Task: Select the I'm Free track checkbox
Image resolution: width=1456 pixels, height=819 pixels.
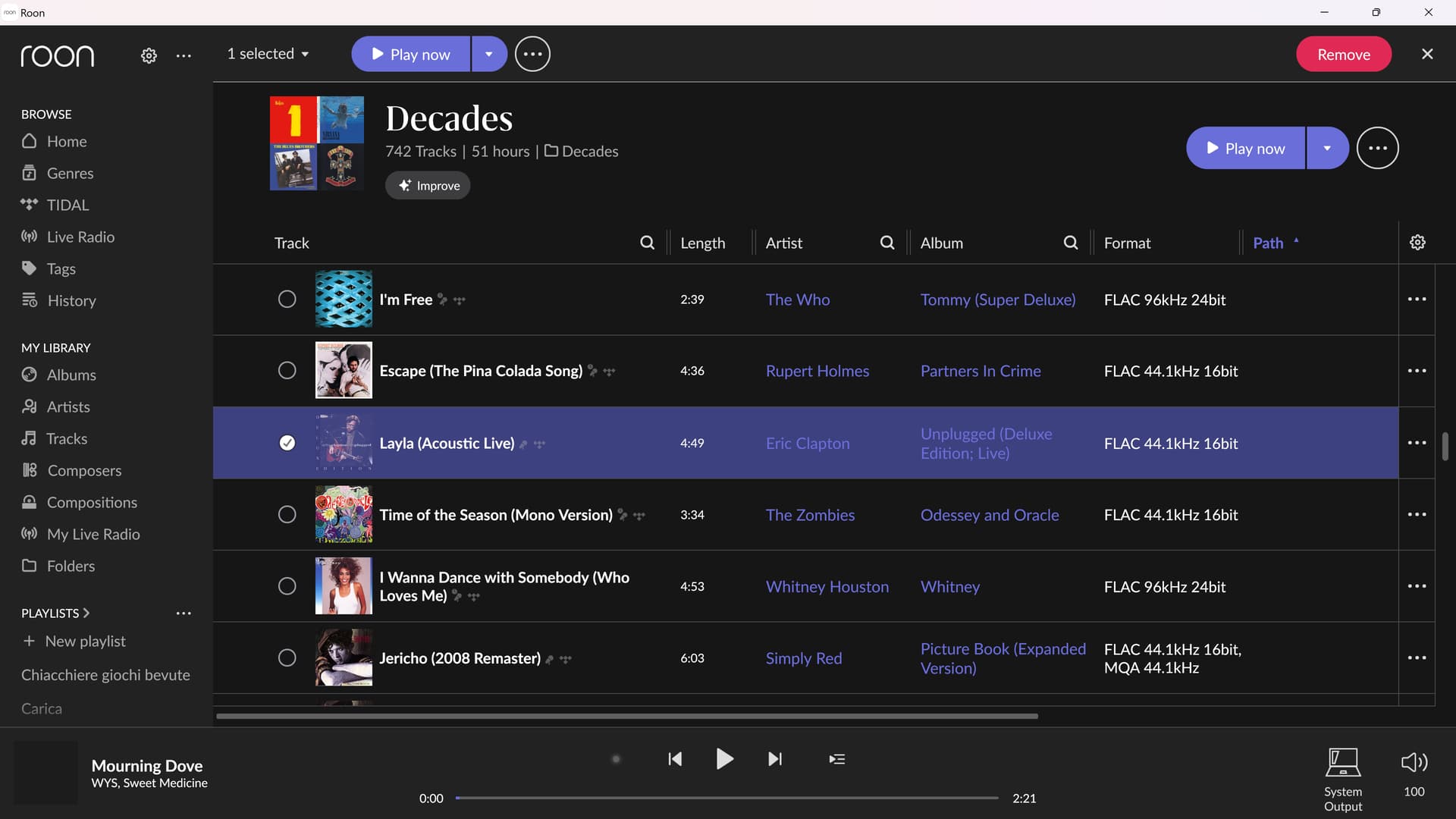Action: click(x=287, y=300)
